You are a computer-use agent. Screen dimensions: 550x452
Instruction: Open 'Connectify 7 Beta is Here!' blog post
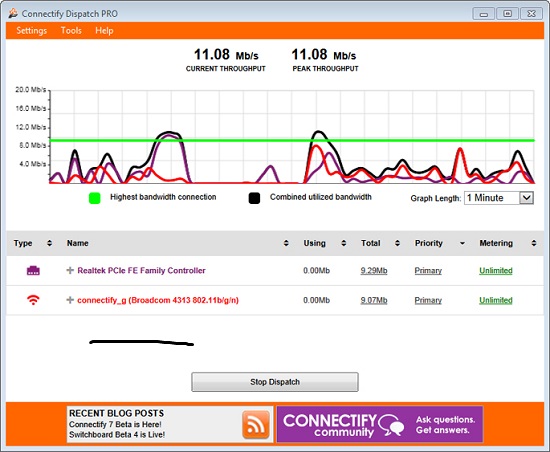point(115,424)
